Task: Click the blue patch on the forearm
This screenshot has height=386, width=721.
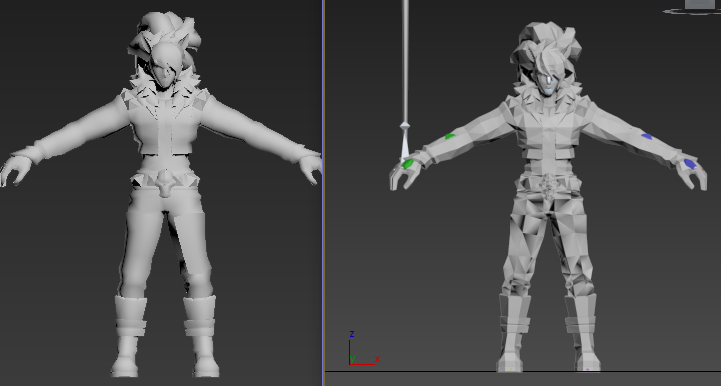Action: click(647, 136)
